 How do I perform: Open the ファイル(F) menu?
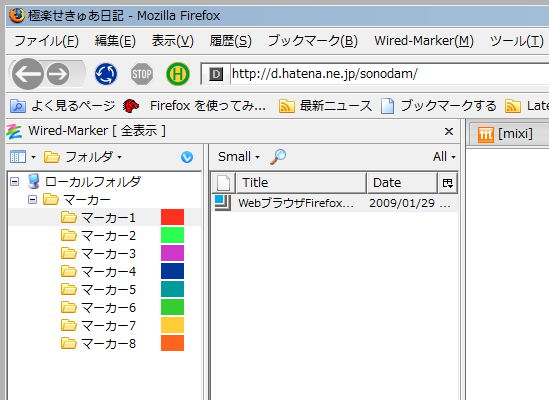(x=46, y=41)
